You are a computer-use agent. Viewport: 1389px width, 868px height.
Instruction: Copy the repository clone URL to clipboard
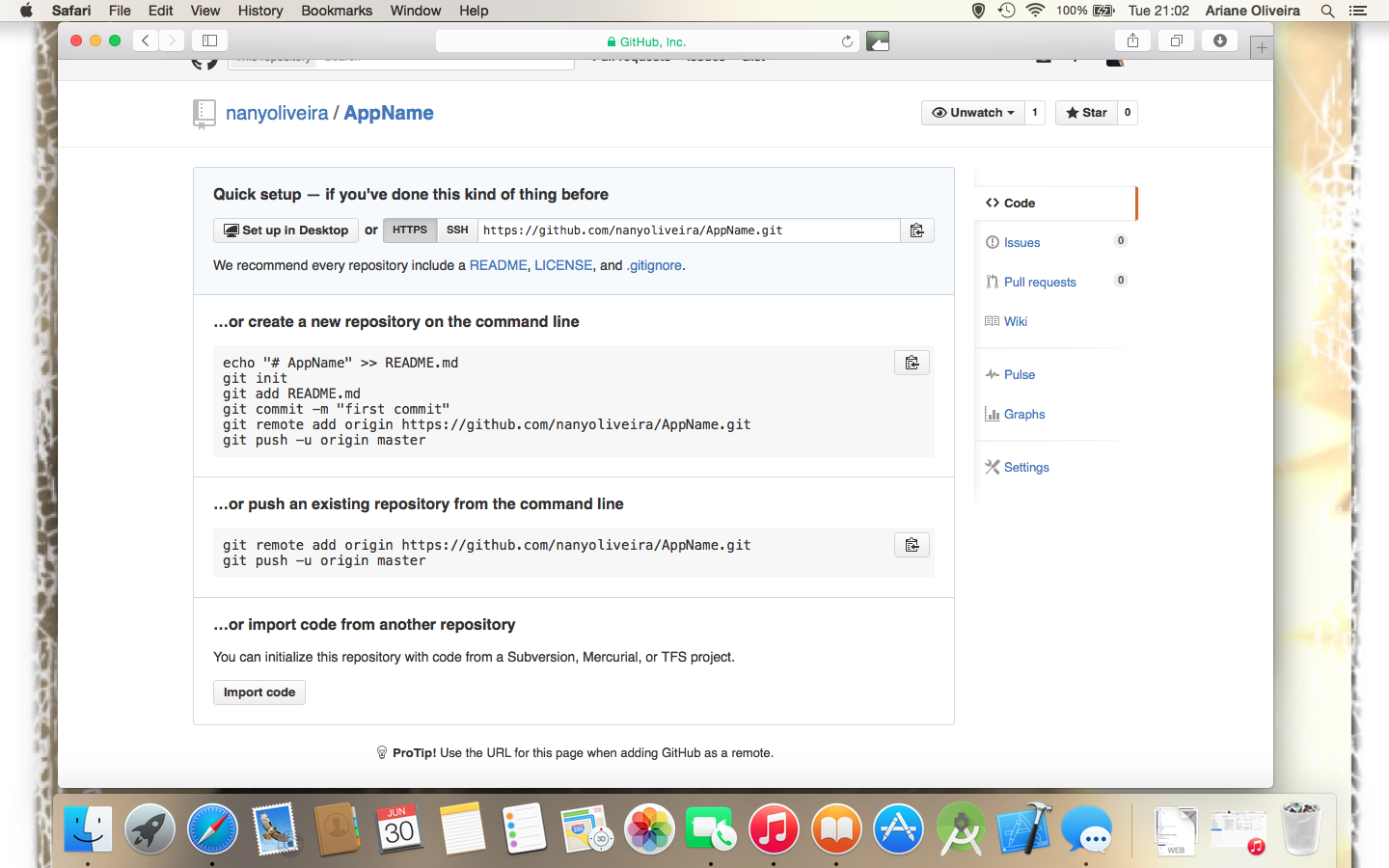916,231
